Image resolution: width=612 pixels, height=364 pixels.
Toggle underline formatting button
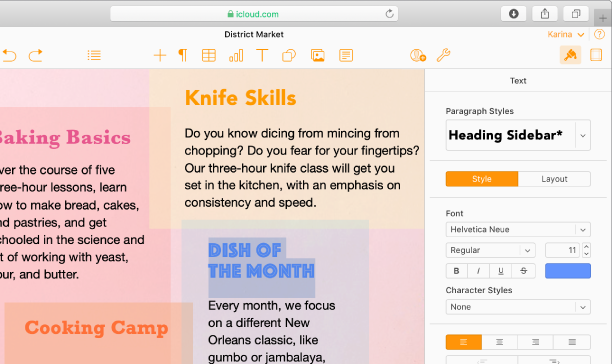point(501,271)
